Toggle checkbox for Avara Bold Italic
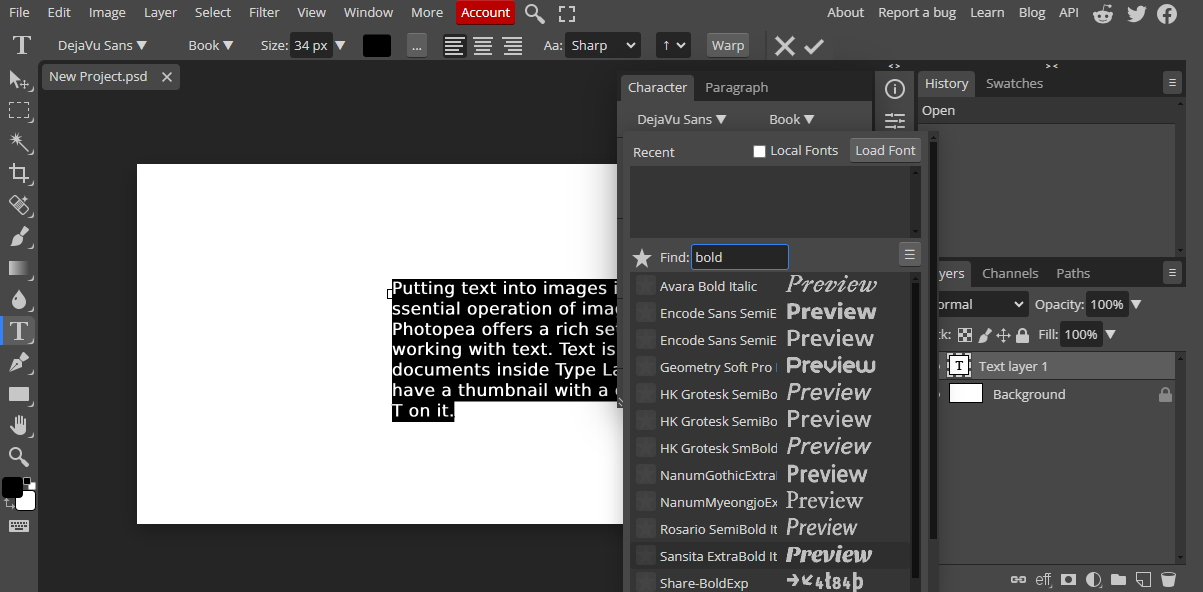This screenshot has width=1203, height=592. [x=646, y=286]
